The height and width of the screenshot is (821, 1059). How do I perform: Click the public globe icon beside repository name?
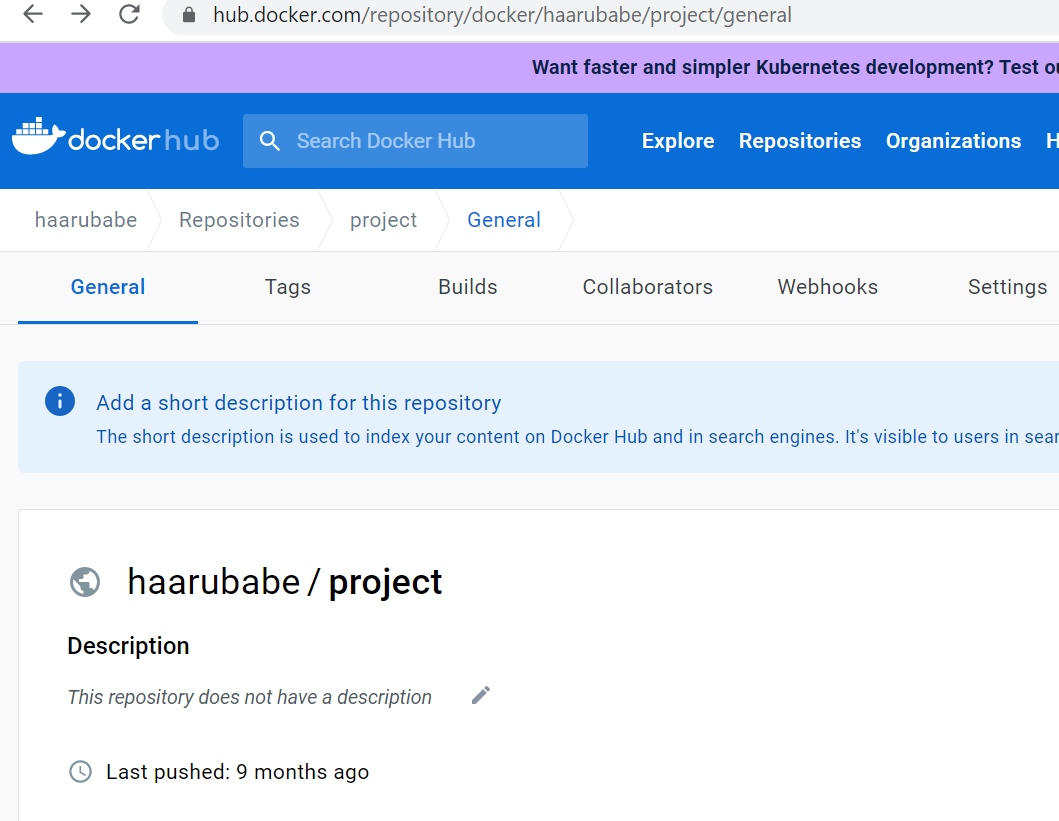[x=85, y=582]
